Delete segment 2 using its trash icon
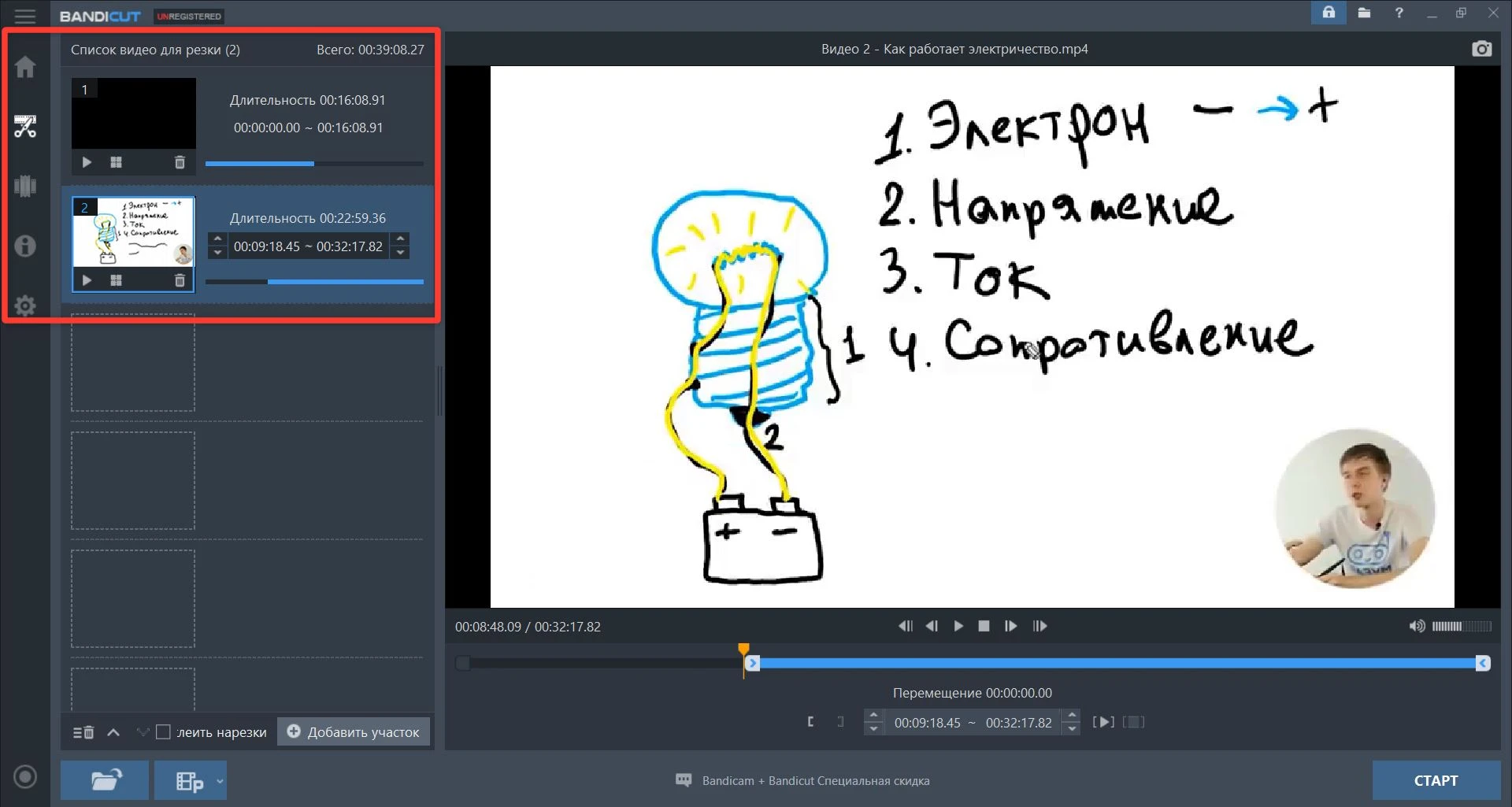 click(x=180, y=280)
